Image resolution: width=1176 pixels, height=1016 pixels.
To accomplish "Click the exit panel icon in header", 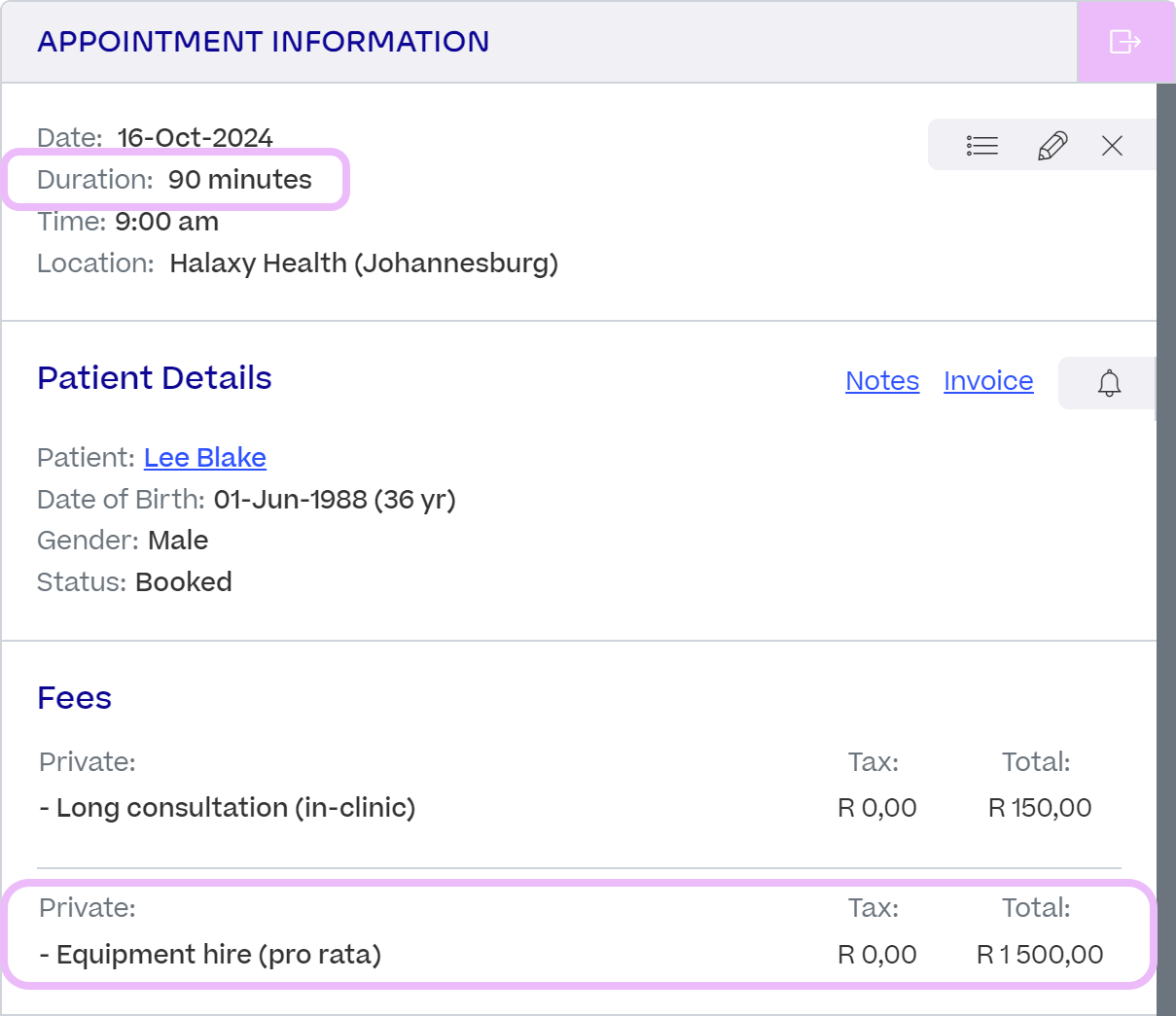I will (1125, 42).
